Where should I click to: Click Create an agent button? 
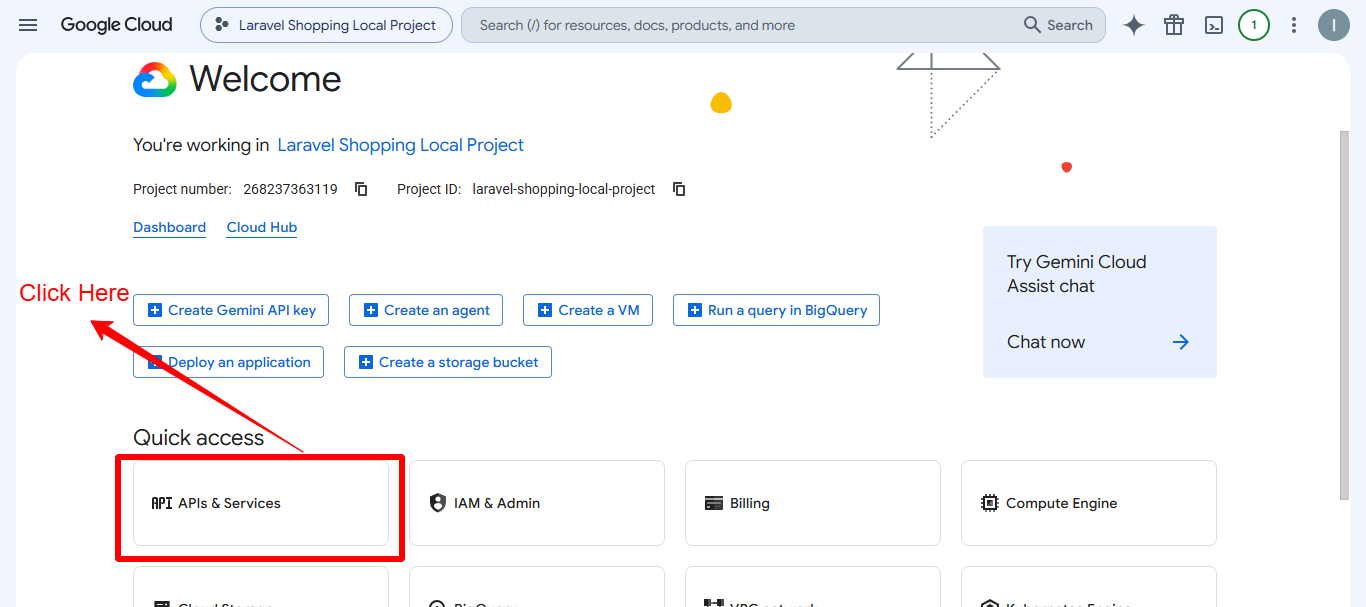point(426,310)
